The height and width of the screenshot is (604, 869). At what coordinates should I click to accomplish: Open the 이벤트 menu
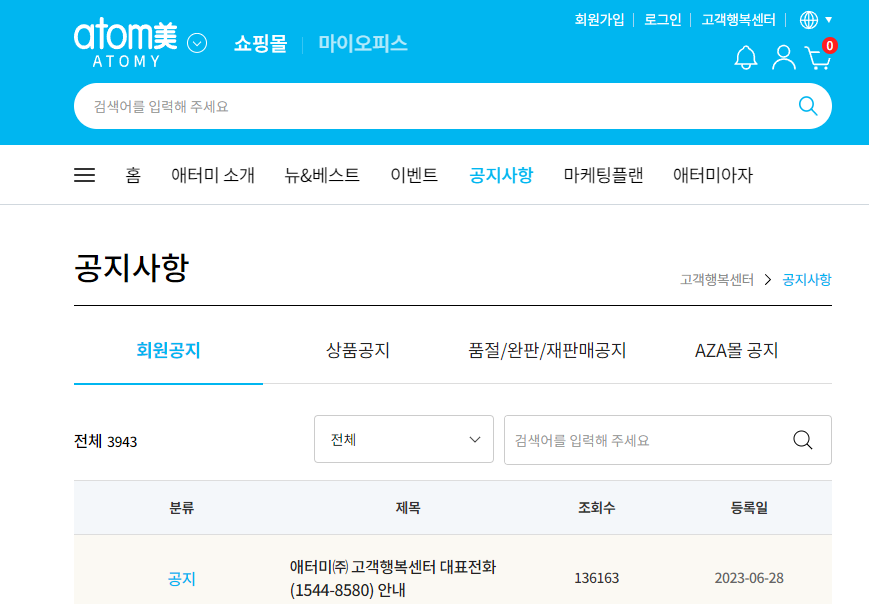coord(414,175)
